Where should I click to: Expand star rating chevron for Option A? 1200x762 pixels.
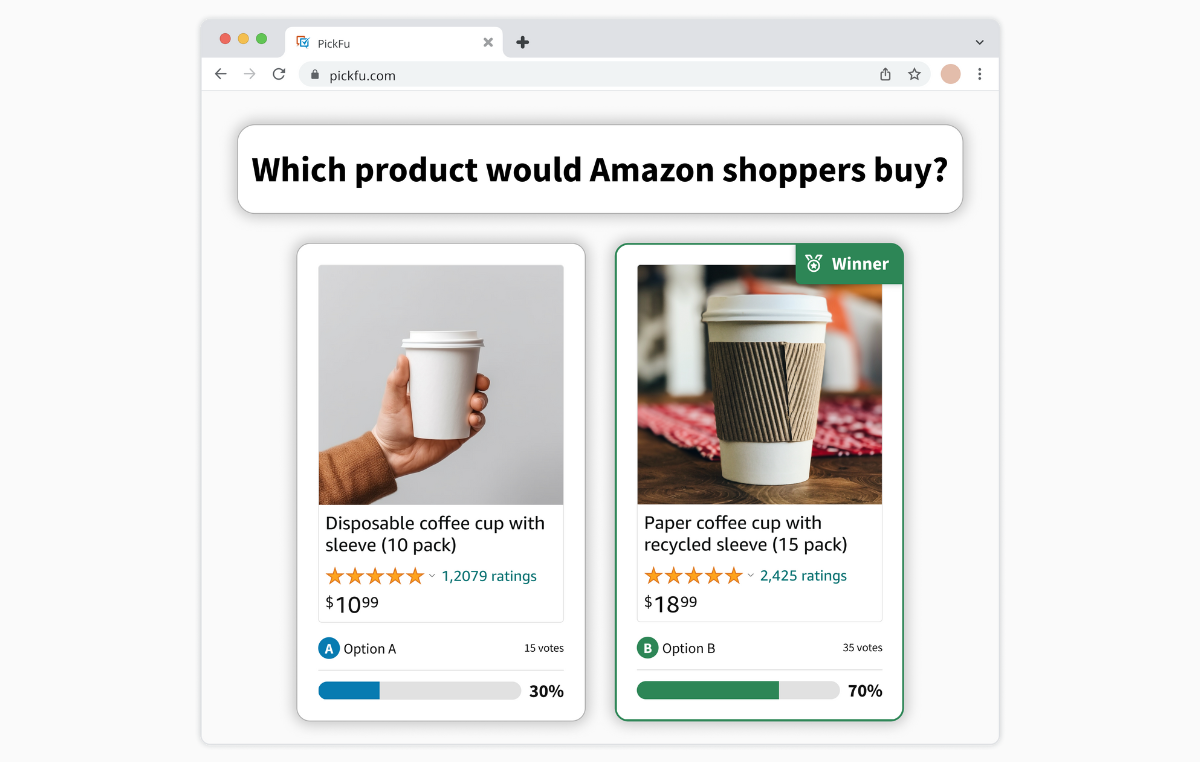pyautogui.click(x=432, y=576)
